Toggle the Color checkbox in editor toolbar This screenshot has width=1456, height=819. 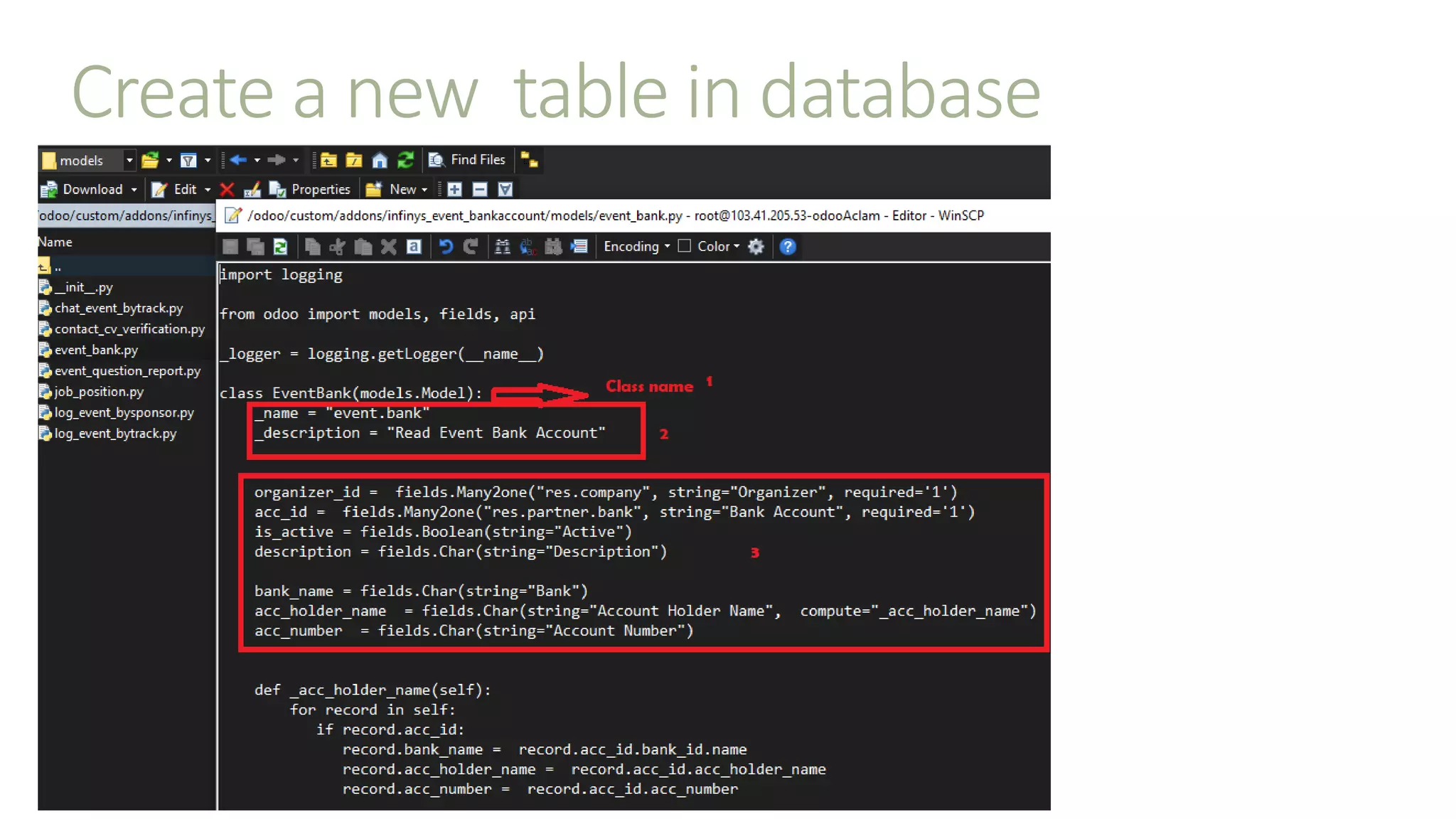coord(685,246)
